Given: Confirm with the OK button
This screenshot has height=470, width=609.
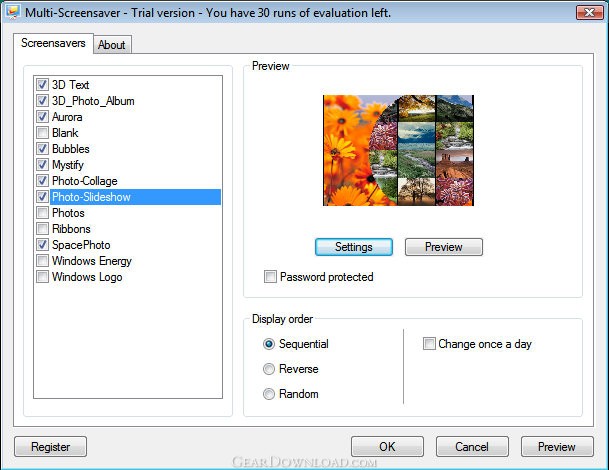Looking at the screenshot, I should (x=387, y=447).
